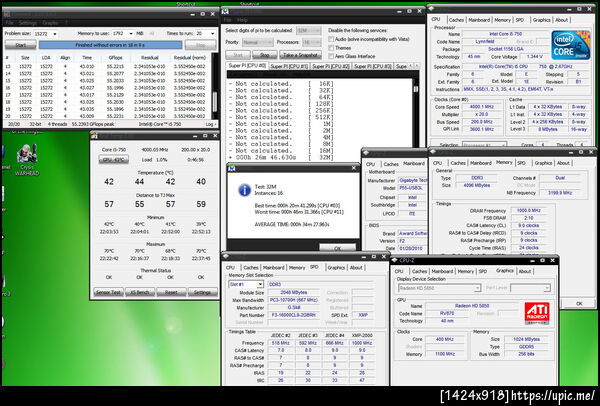
Task: Click the Sensor Test button in Real Temp
Action: [x=109, y=292]
